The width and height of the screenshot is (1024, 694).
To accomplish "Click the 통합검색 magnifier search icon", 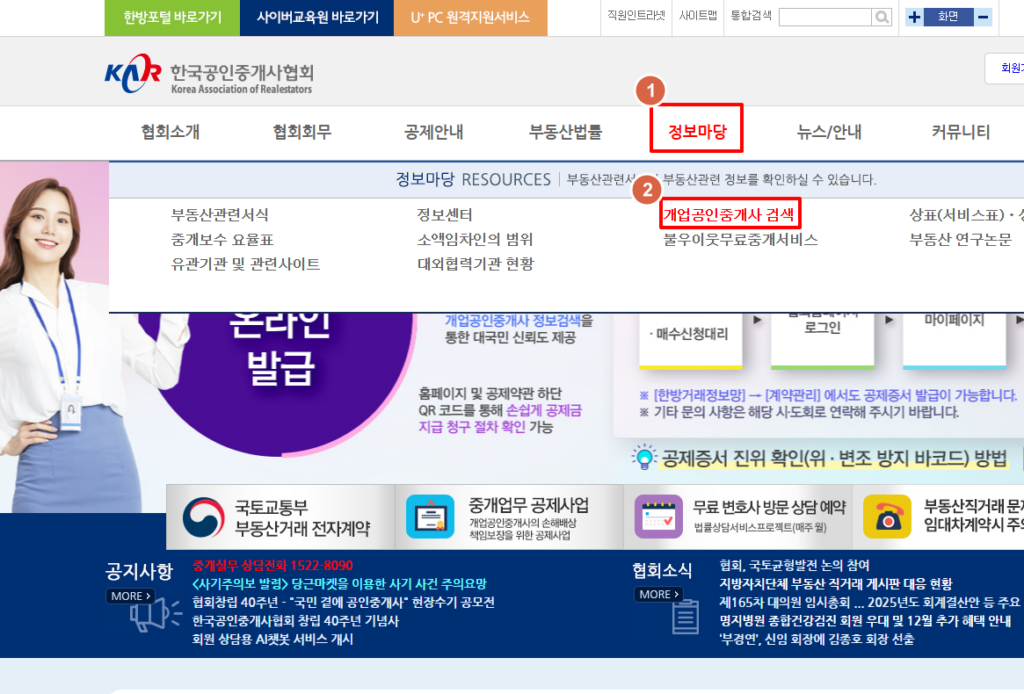I will coord(881,17).
